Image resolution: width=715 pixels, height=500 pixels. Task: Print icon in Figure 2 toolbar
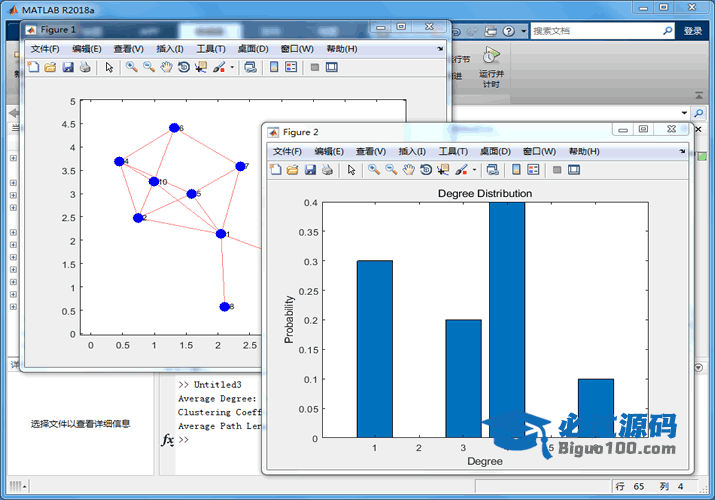(327, 170)
